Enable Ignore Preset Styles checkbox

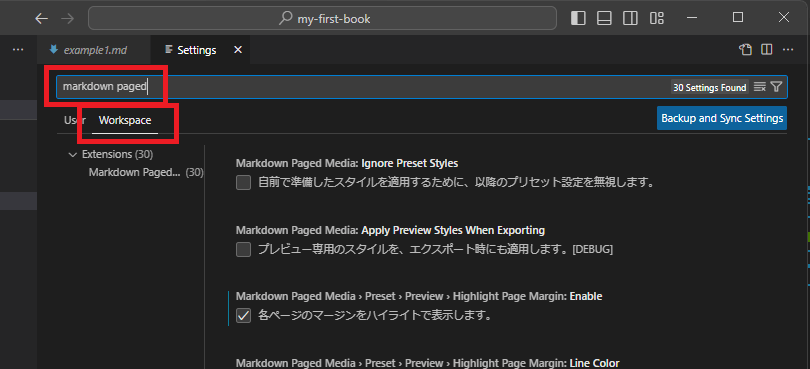(x=243, y=182)
